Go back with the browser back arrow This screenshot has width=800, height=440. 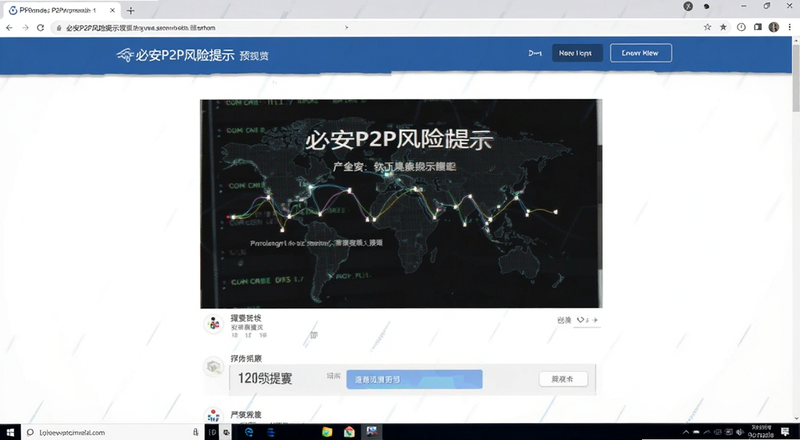tap(9, 28)
